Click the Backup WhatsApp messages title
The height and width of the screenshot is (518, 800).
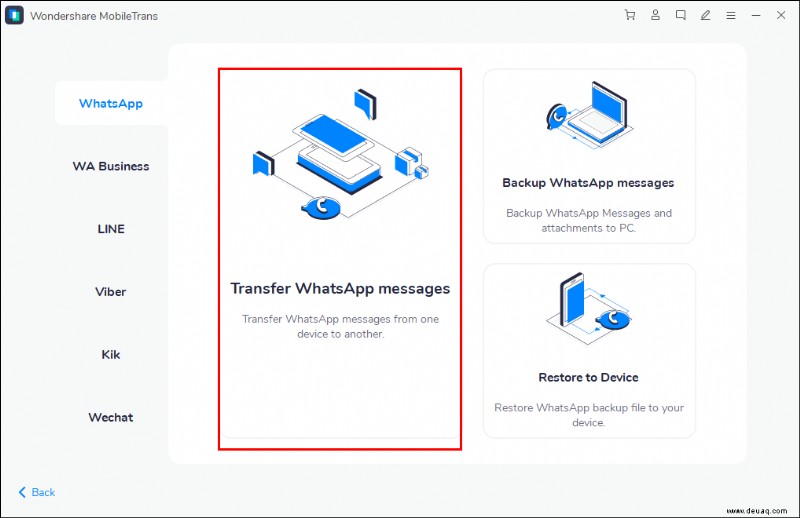(588, 183)
